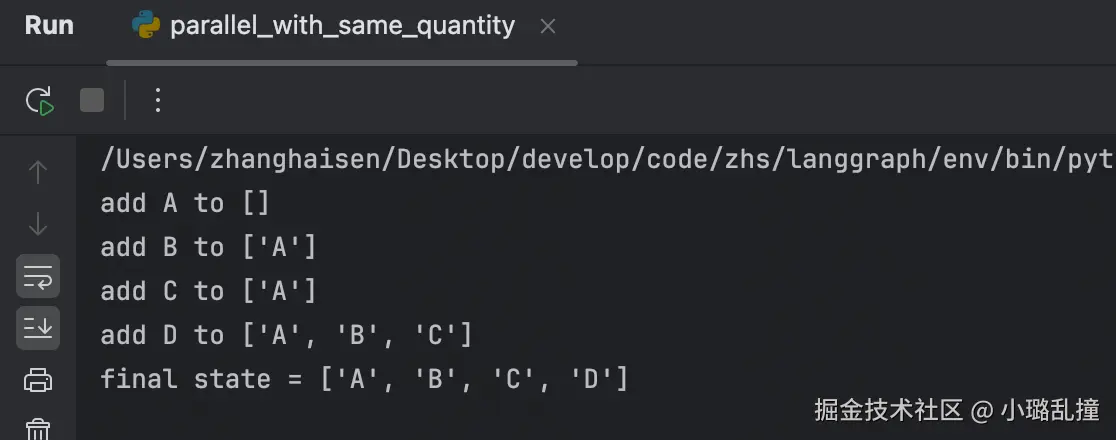Jump down the stack trace arrow
This screenshot has height=440, width=1116.
(38, 224)
